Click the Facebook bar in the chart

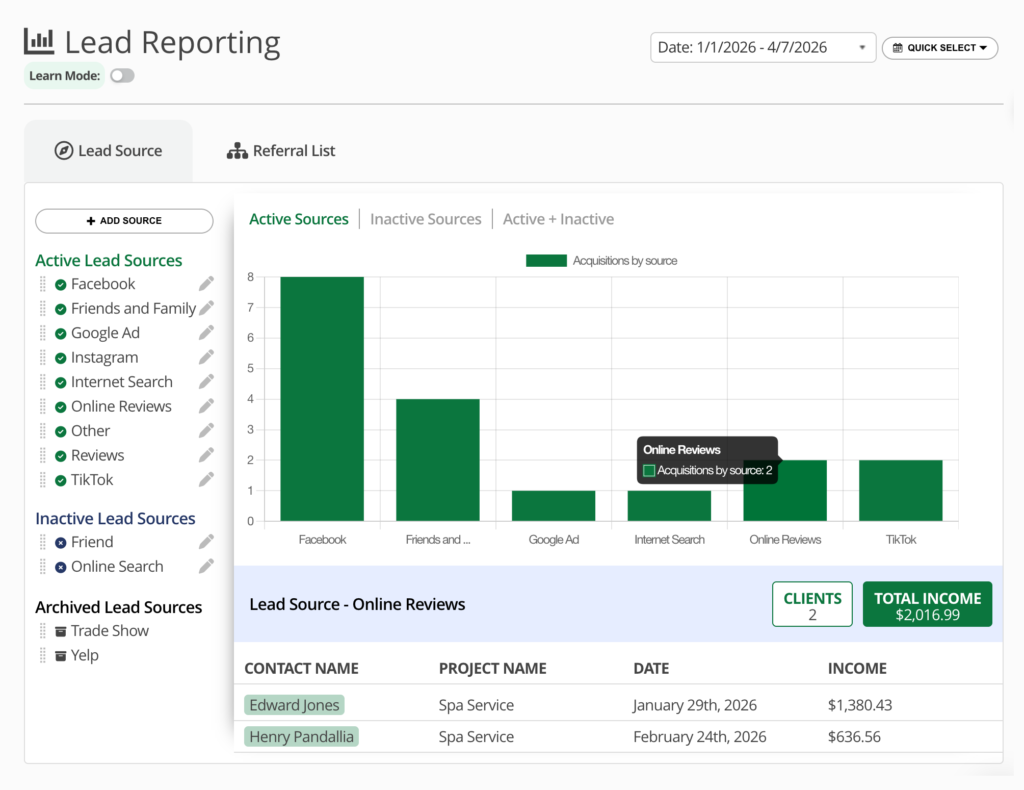[321, 400]
